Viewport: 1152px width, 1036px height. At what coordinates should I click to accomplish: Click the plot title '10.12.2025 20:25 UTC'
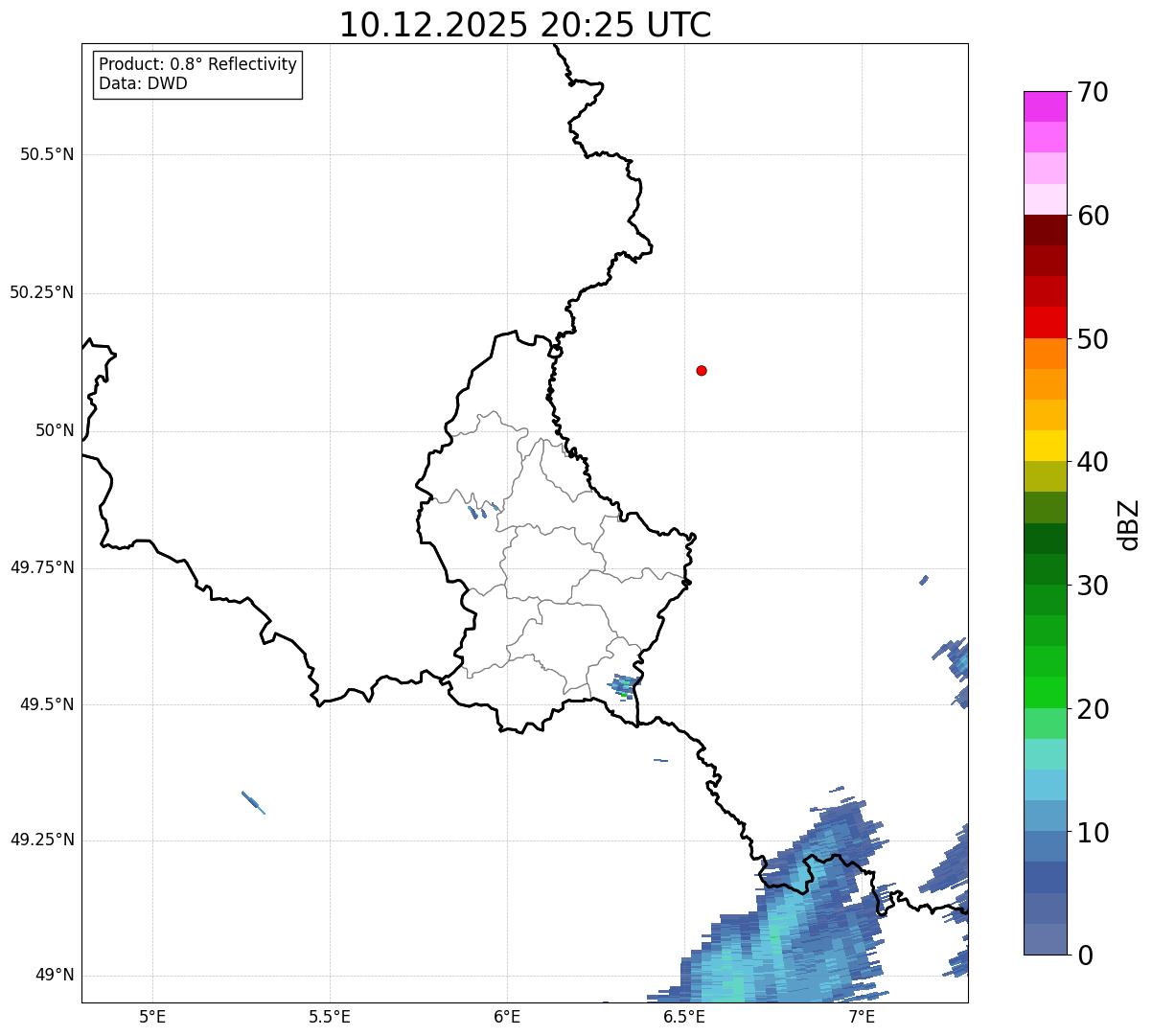tap(525, 24)
